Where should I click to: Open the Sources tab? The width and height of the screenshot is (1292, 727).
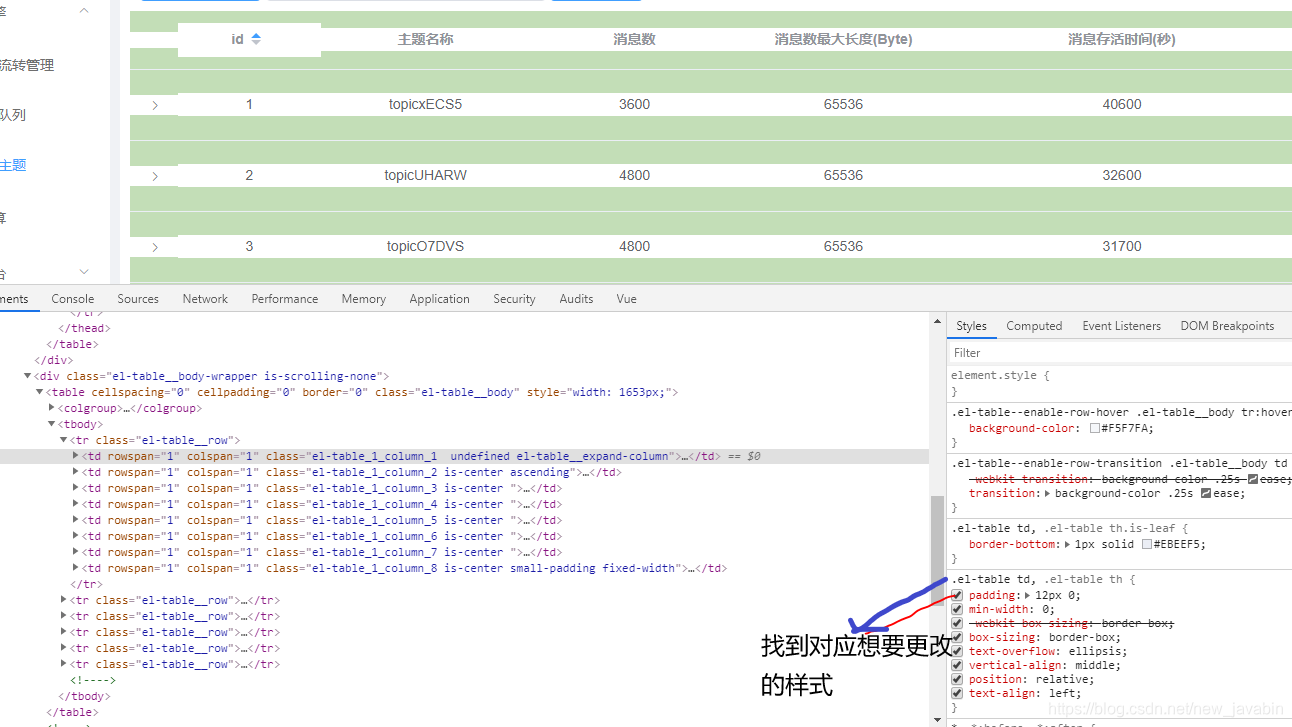click(138, 299)
